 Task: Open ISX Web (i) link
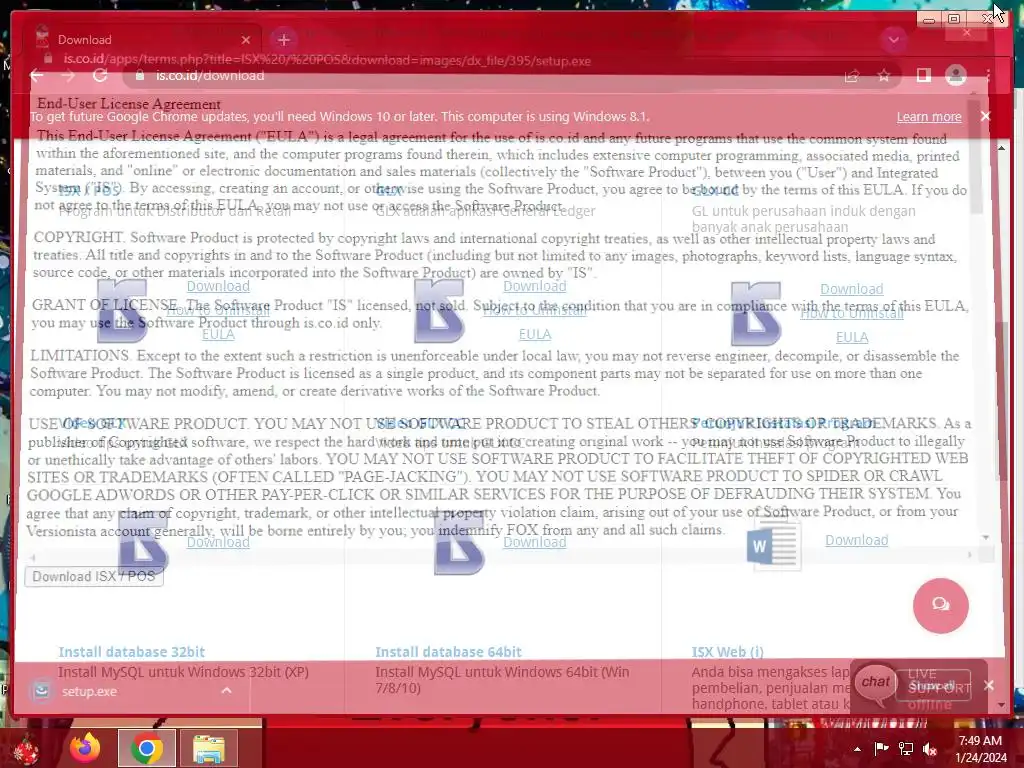coord(728,652)
